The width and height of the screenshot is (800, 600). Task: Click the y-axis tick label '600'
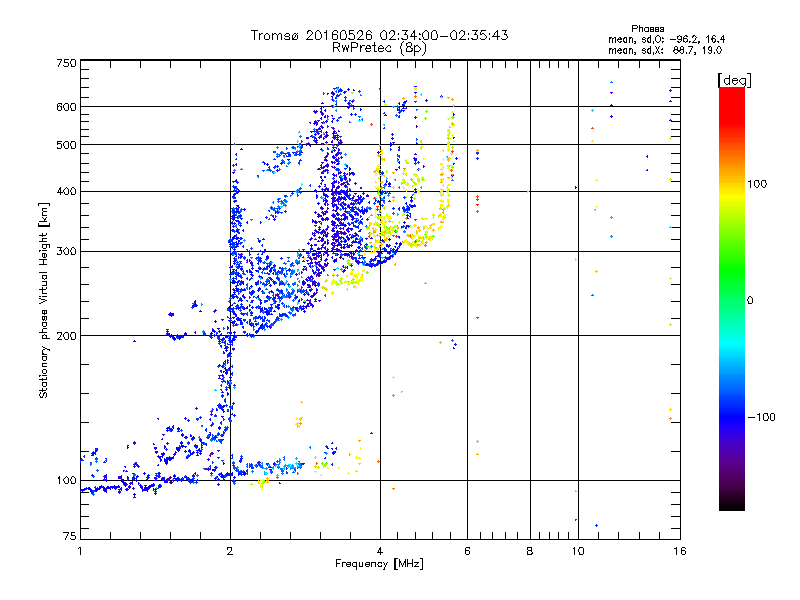(x=66, y=107)
